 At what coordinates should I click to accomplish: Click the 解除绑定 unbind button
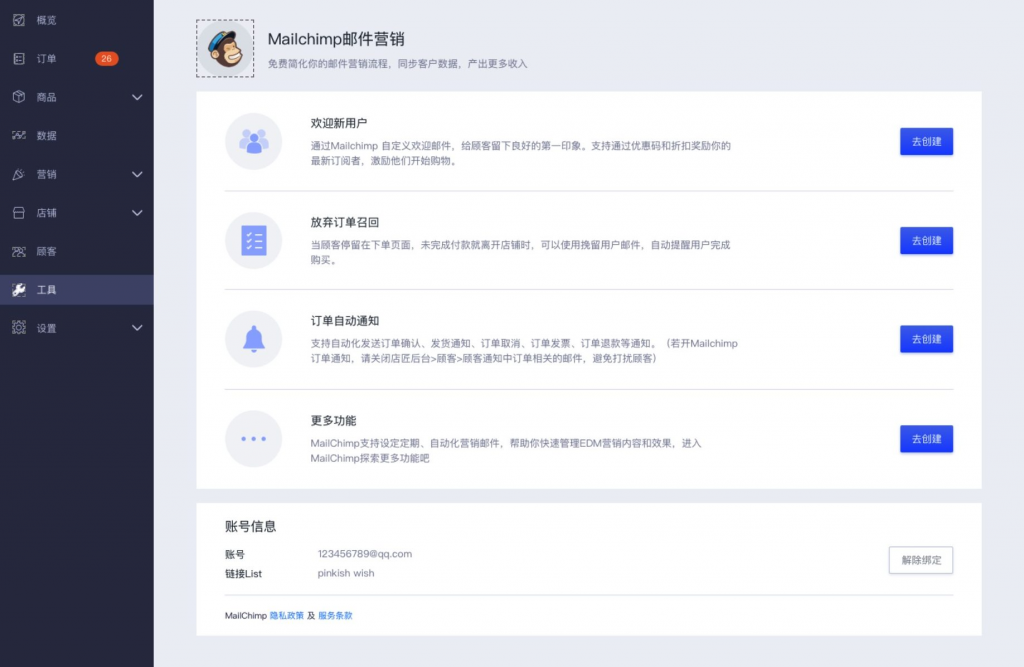[x=920, y=560]
